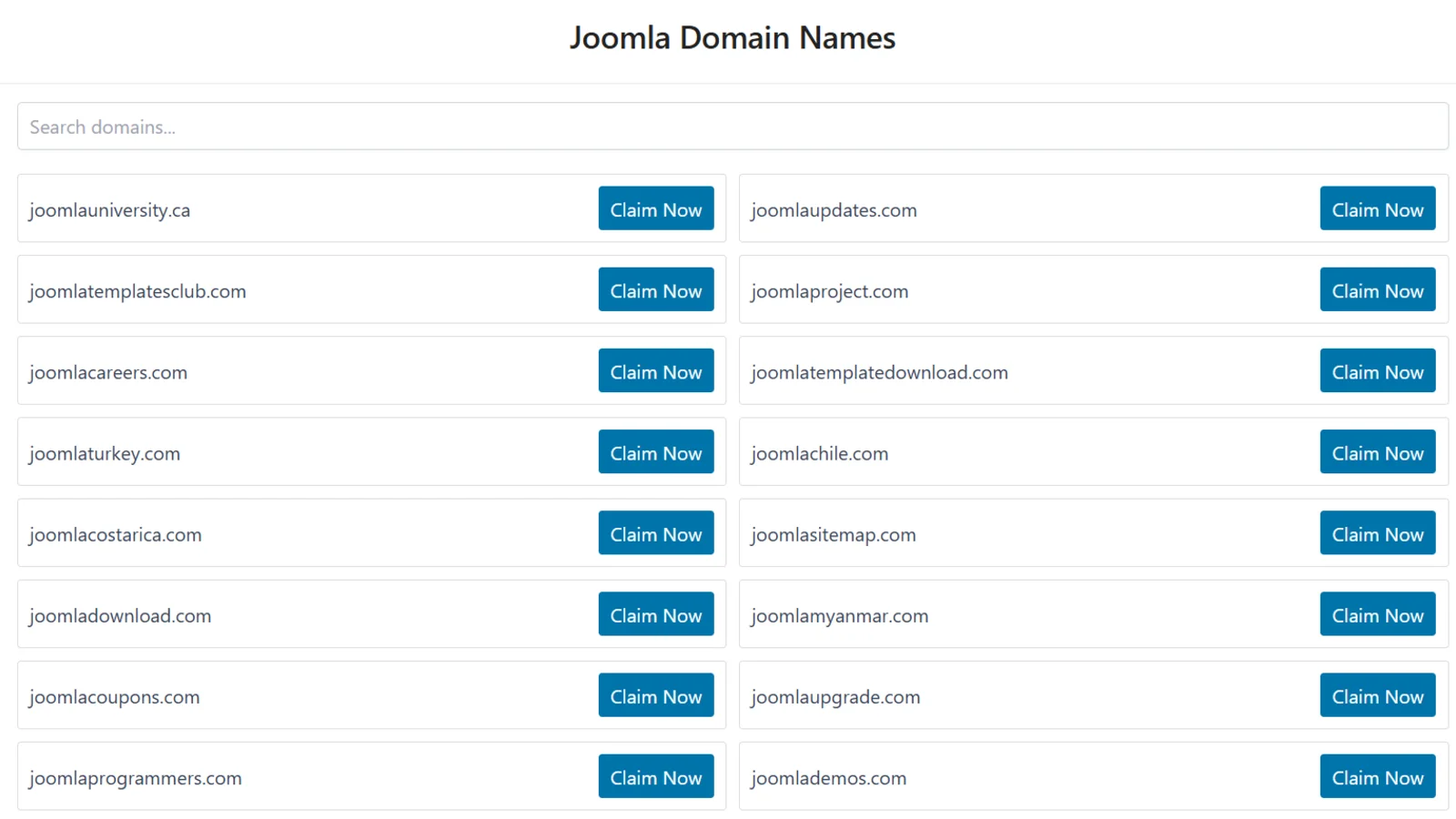Select the joomlacostarica.com domain text
This screenshot has width=1456, height=819.
pyautogui.click(x=116, y=535)
